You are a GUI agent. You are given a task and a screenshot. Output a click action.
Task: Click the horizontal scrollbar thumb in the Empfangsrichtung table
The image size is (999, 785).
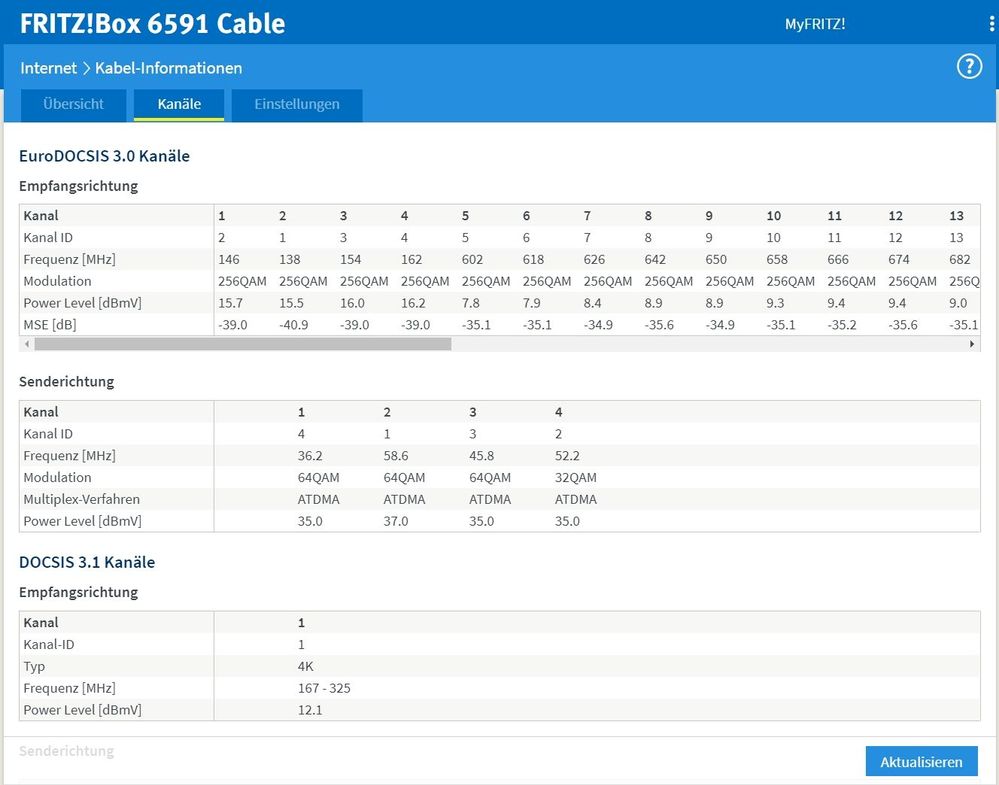(x=242, y=343)
